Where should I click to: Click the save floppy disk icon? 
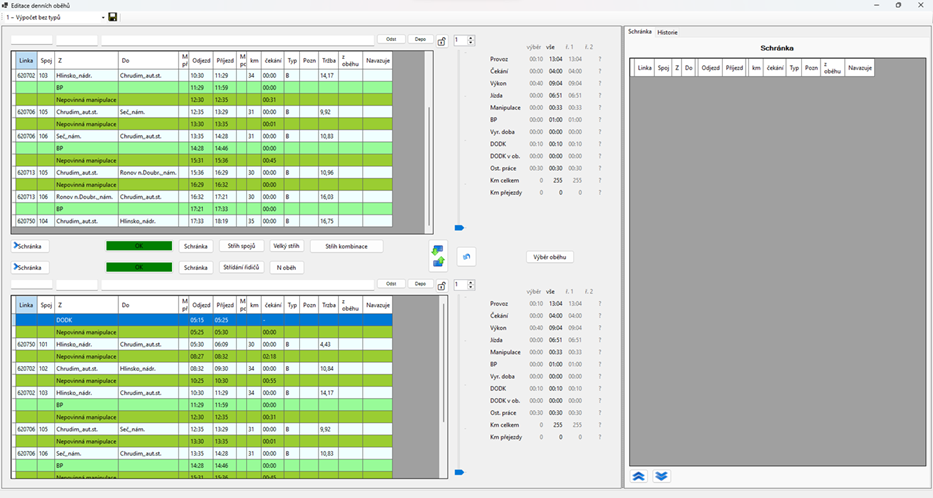click(x=112, y=17)
